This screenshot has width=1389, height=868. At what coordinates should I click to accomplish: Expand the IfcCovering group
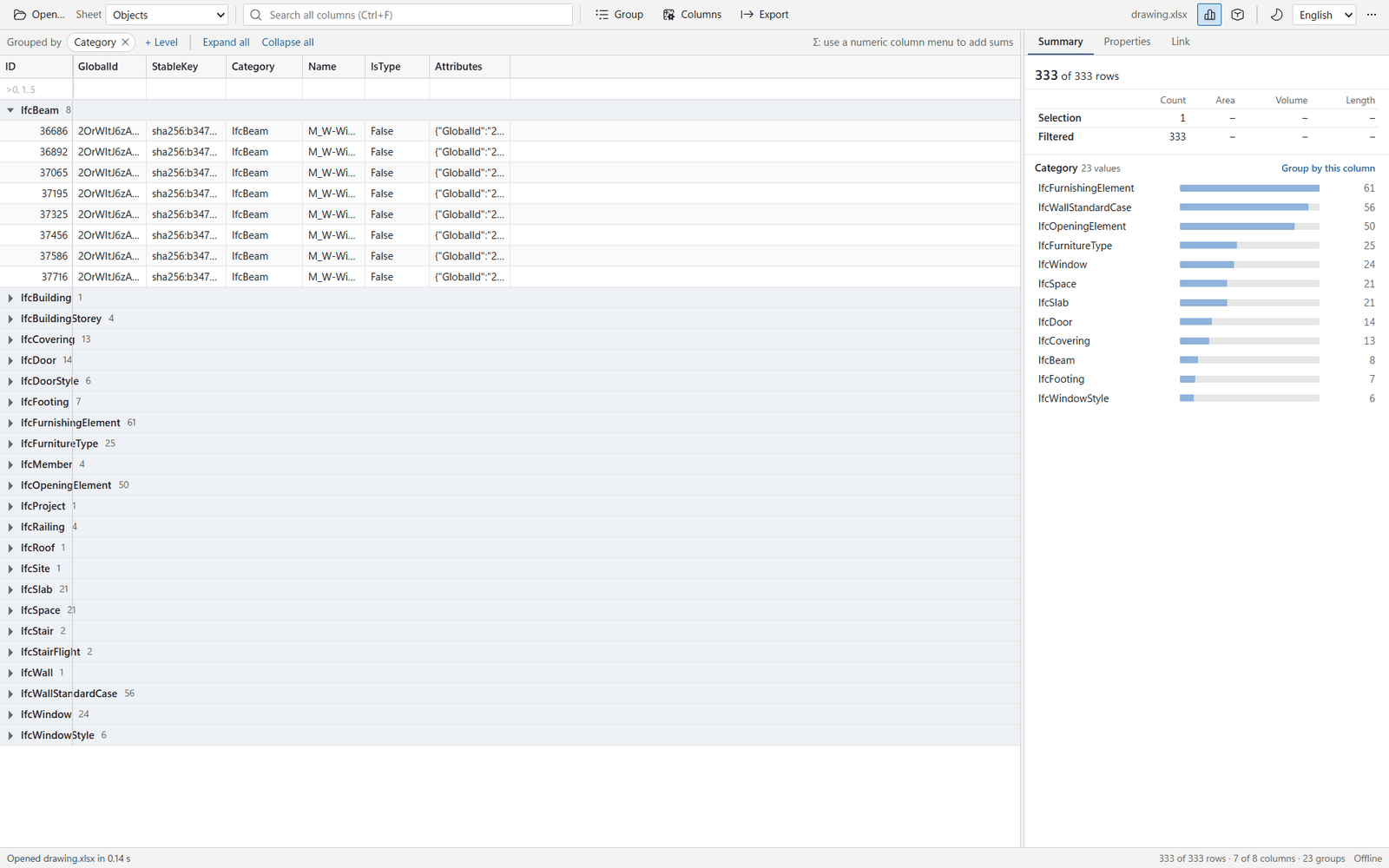10,339
